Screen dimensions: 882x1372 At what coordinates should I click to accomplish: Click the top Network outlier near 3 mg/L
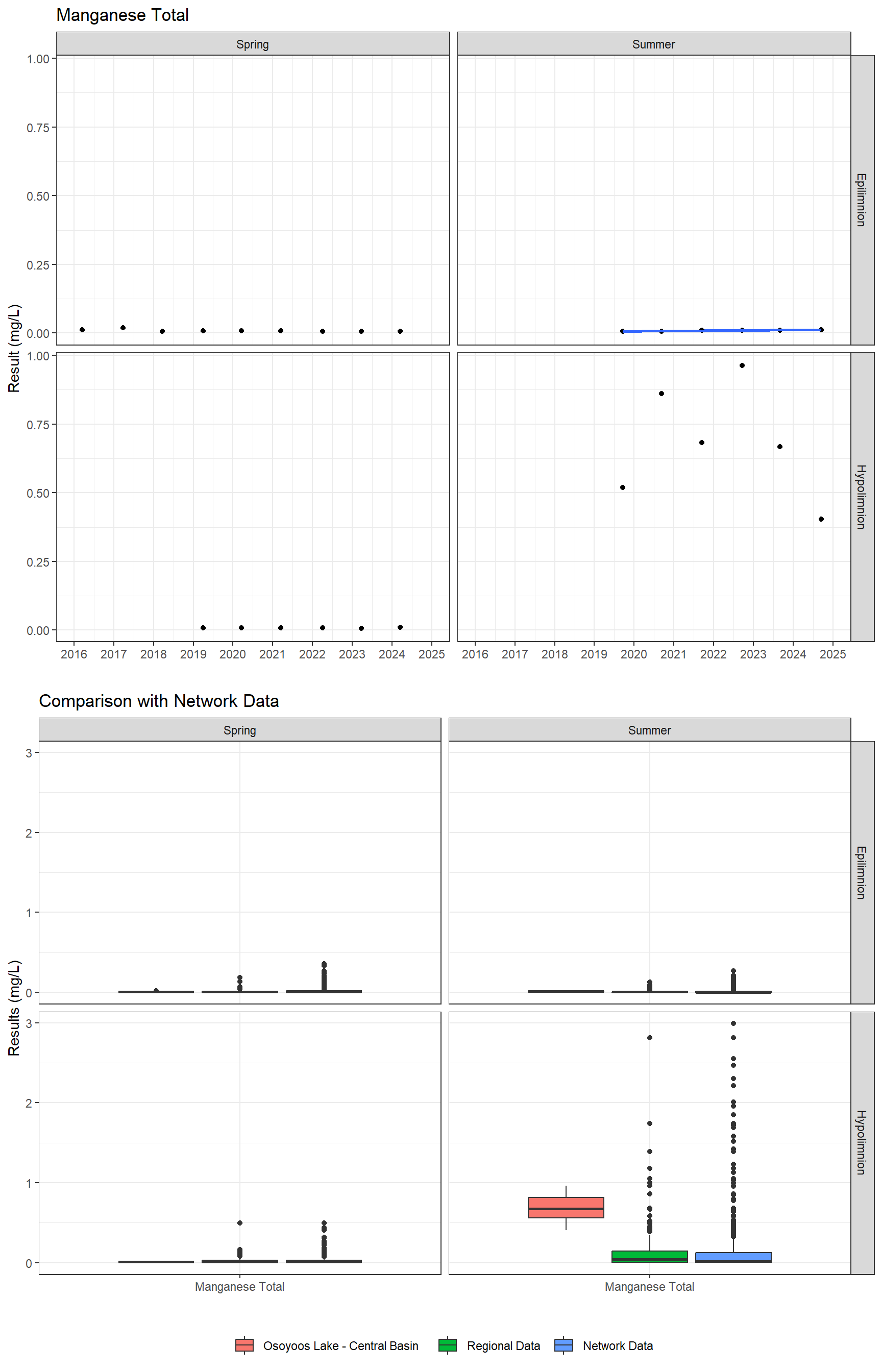coord(733,1023)
